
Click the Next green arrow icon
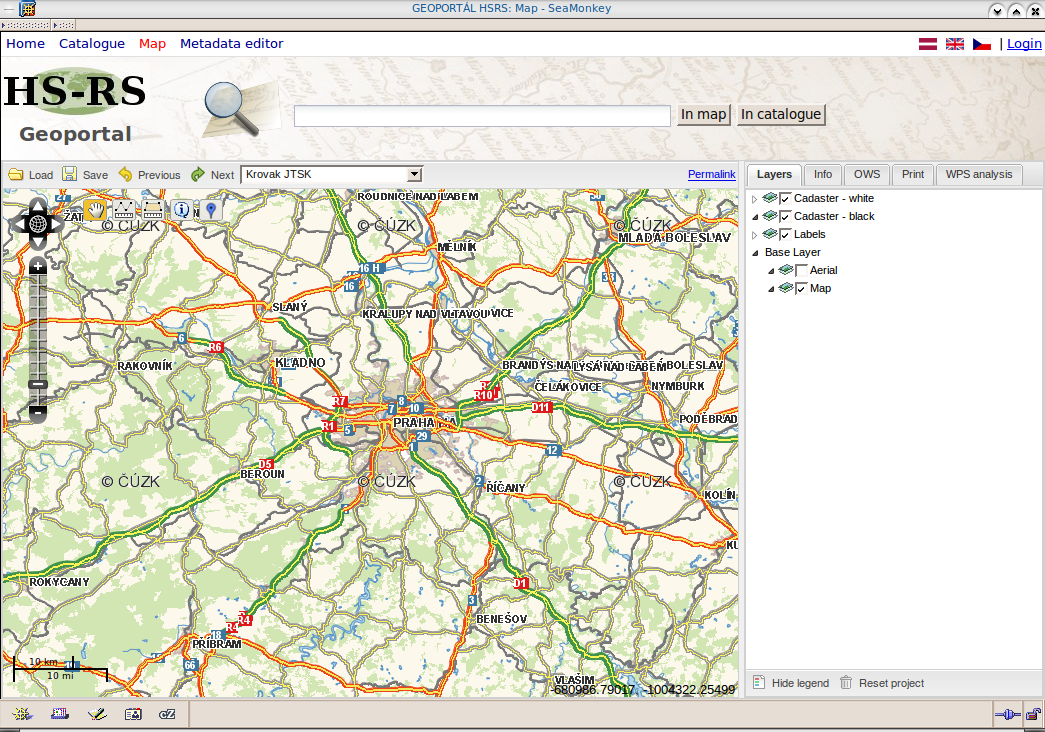coord(198,174)
